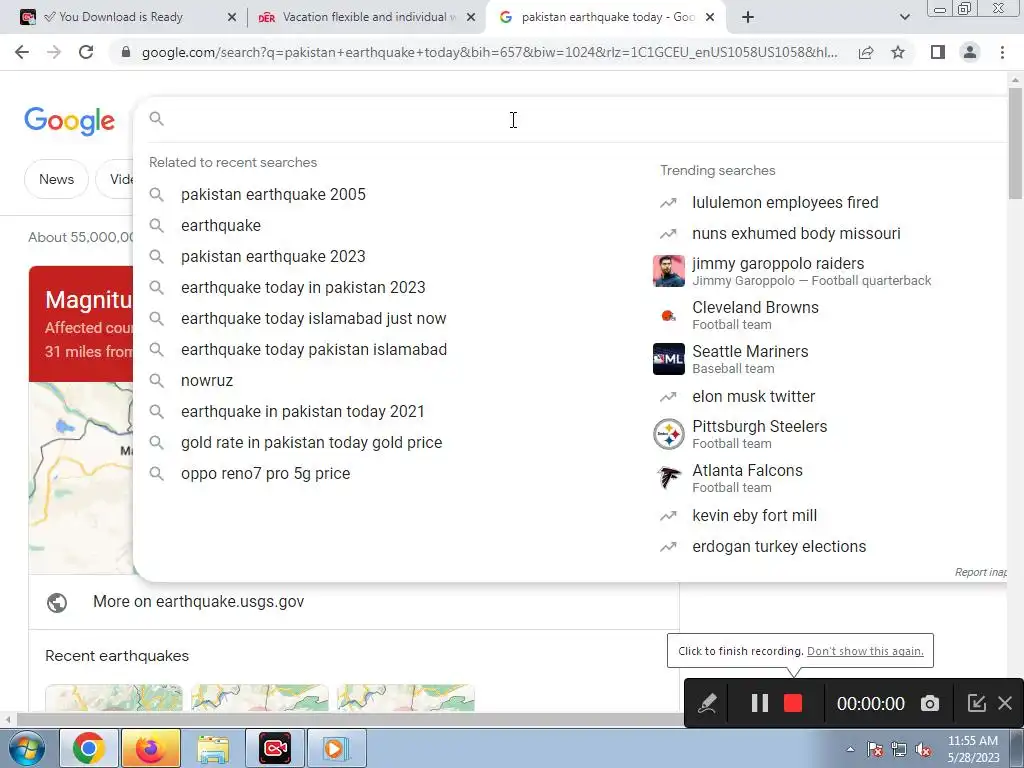Close the Vacation flexible tab
This screenshot has width=1024, height=768.
click(x=471, y=18)
